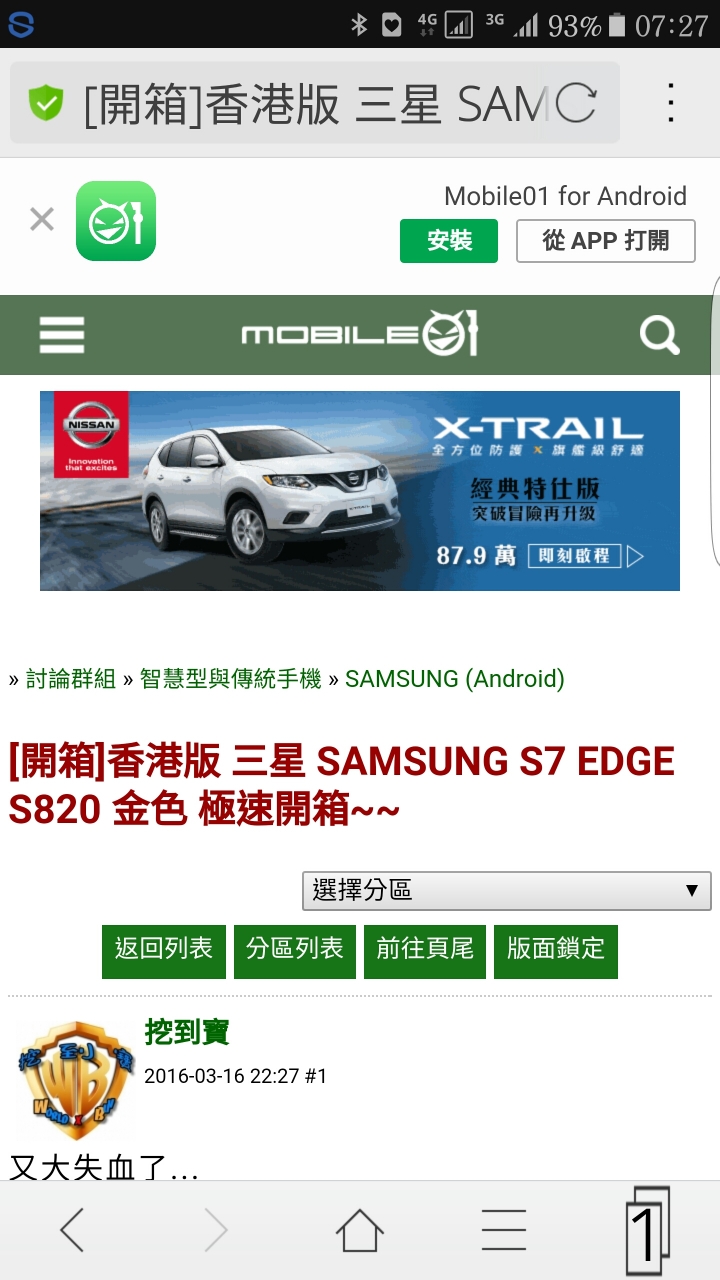Open the tab switcher showing 1

(x=648, y=1231)
